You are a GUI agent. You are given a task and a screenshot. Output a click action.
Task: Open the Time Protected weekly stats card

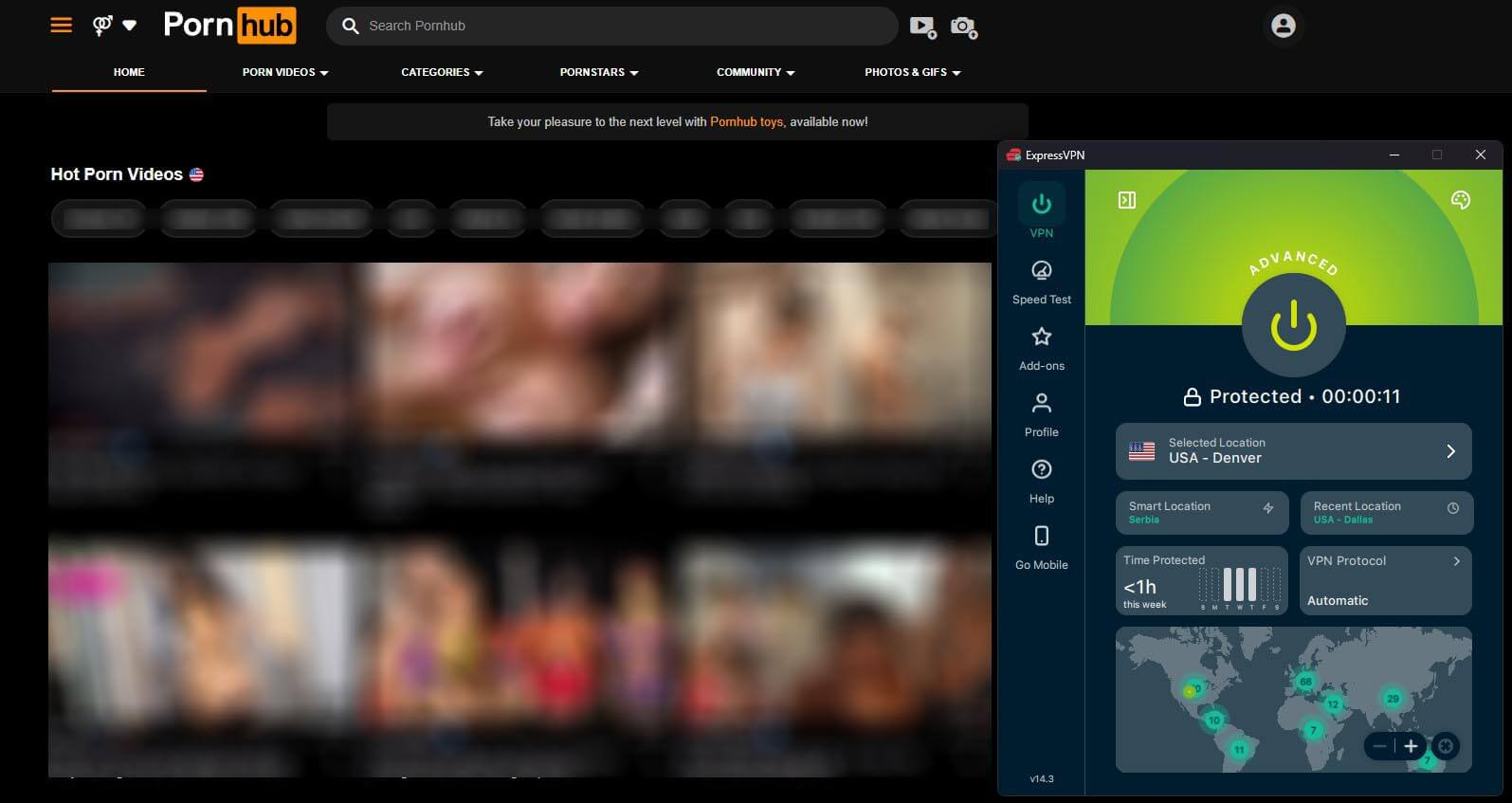tap(1202, 580)
